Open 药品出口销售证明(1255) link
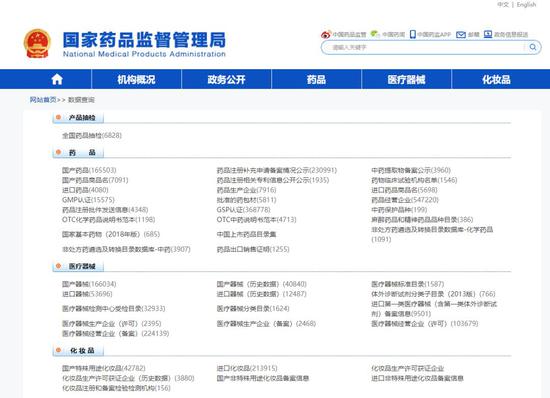550x398 pixels. pyautogui.click(x=253, y=249)
